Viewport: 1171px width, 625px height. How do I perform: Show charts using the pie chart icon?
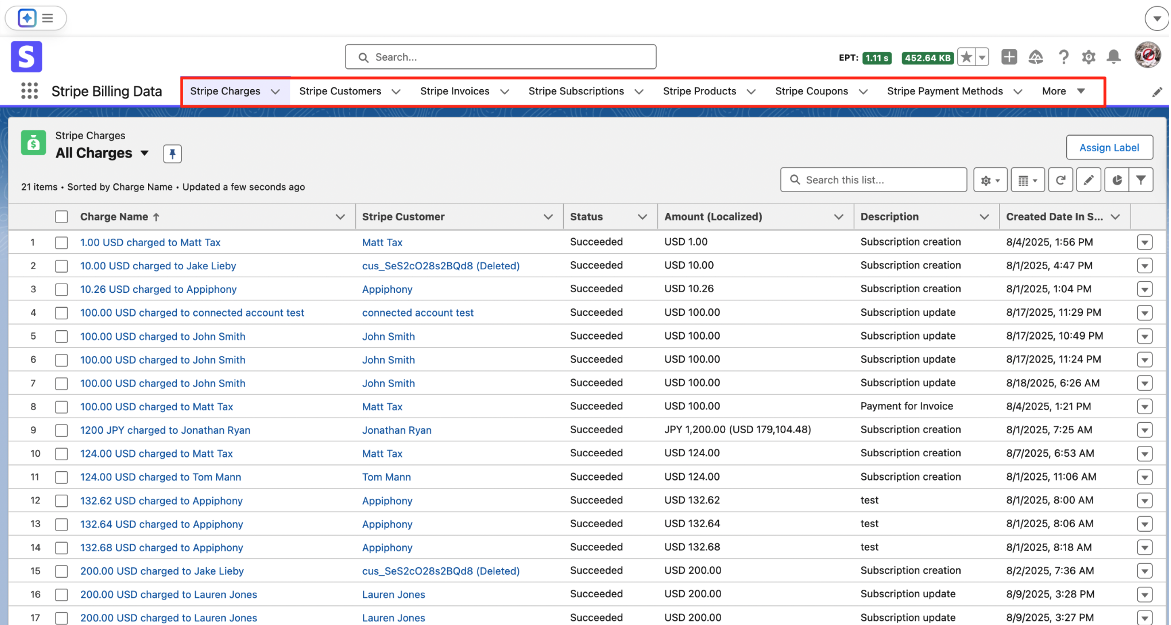click(x=1115, y=180)
